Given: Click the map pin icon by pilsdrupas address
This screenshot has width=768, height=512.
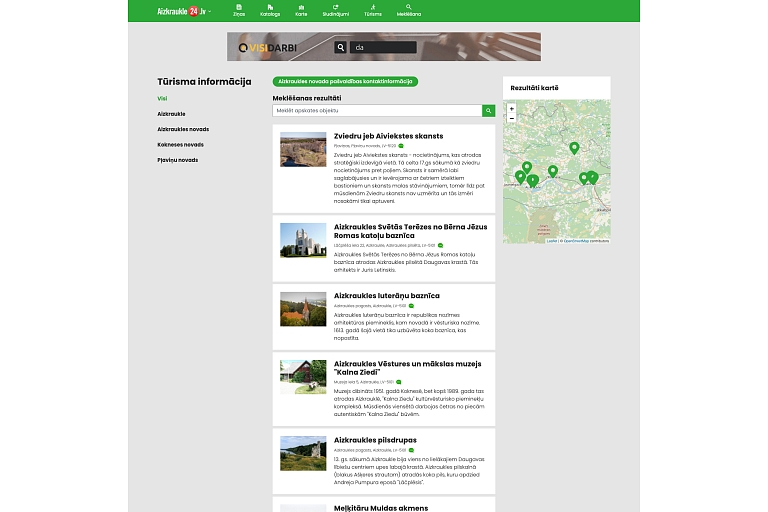Looking at the screenshot, I should (x=411, y=450).
